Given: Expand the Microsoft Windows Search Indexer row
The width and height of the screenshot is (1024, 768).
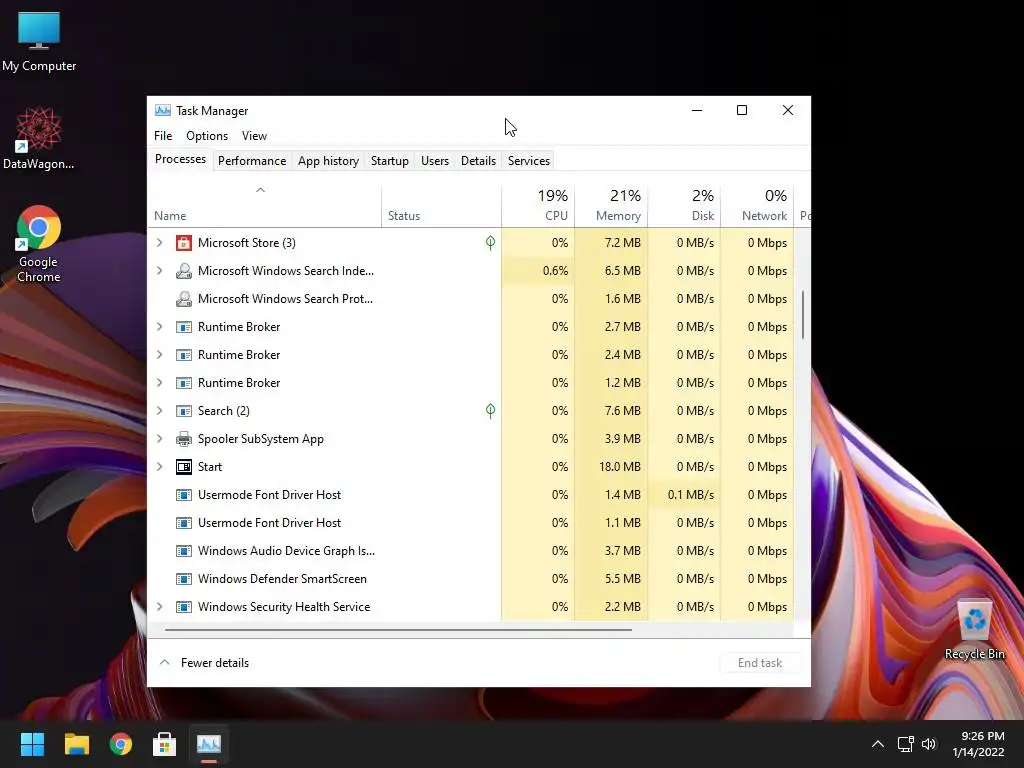Looking at the screenshot, I should (x=159, y=271).
